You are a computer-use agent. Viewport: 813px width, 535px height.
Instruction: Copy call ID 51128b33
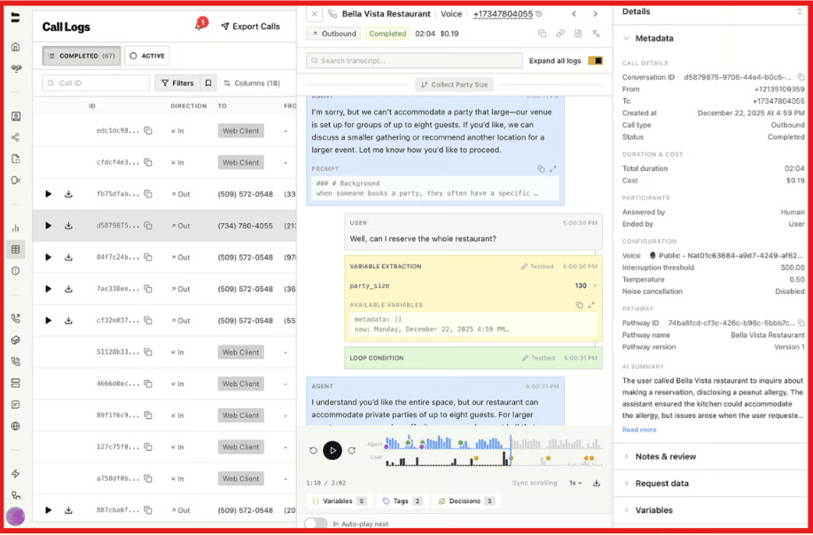(148, 352)
